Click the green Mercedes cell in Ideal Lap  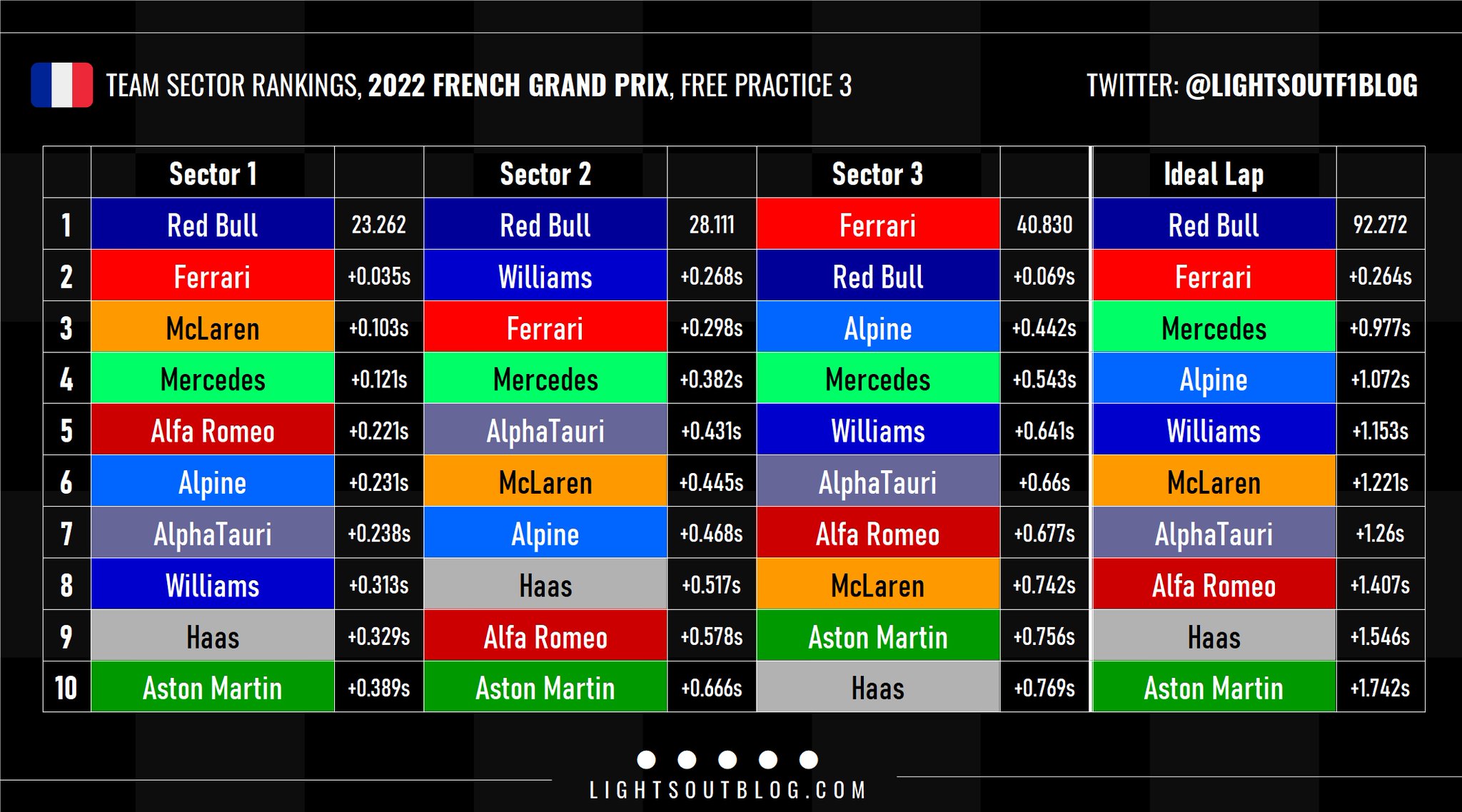click(x=1214, y=328)
